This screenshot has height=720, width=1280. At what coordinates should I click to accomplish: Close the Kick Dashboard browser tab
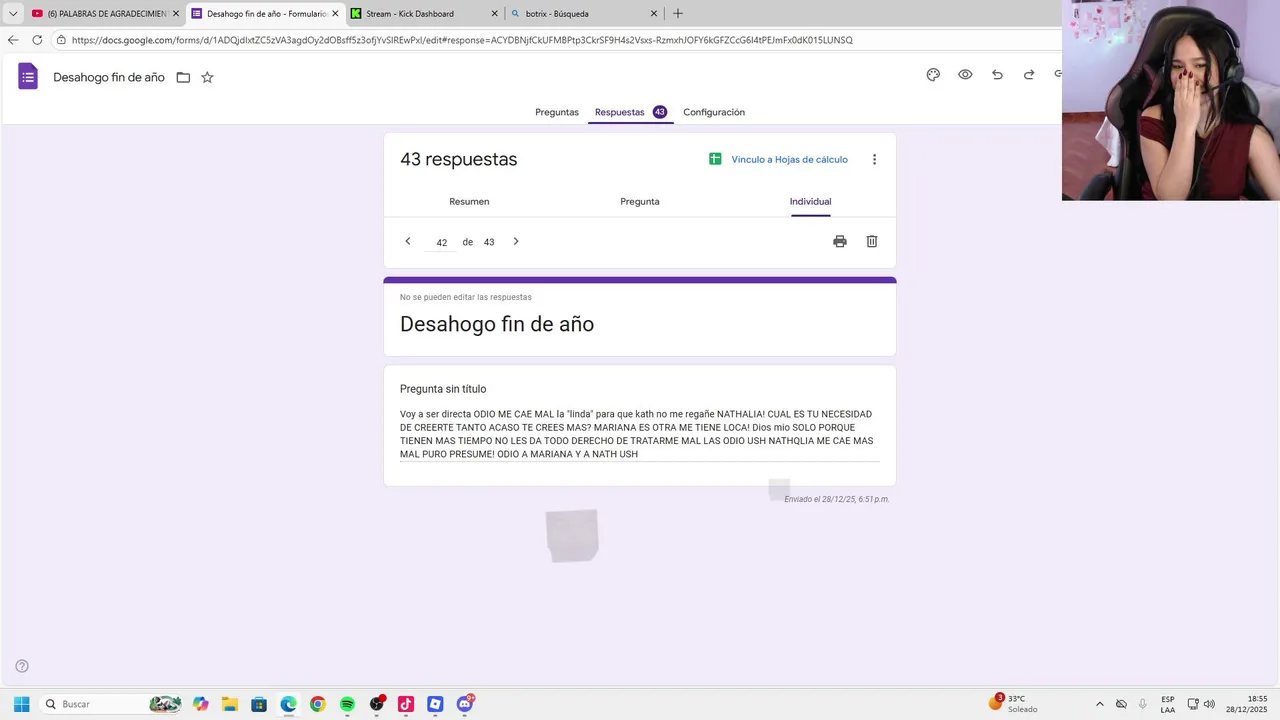click(x=494, y=14)
